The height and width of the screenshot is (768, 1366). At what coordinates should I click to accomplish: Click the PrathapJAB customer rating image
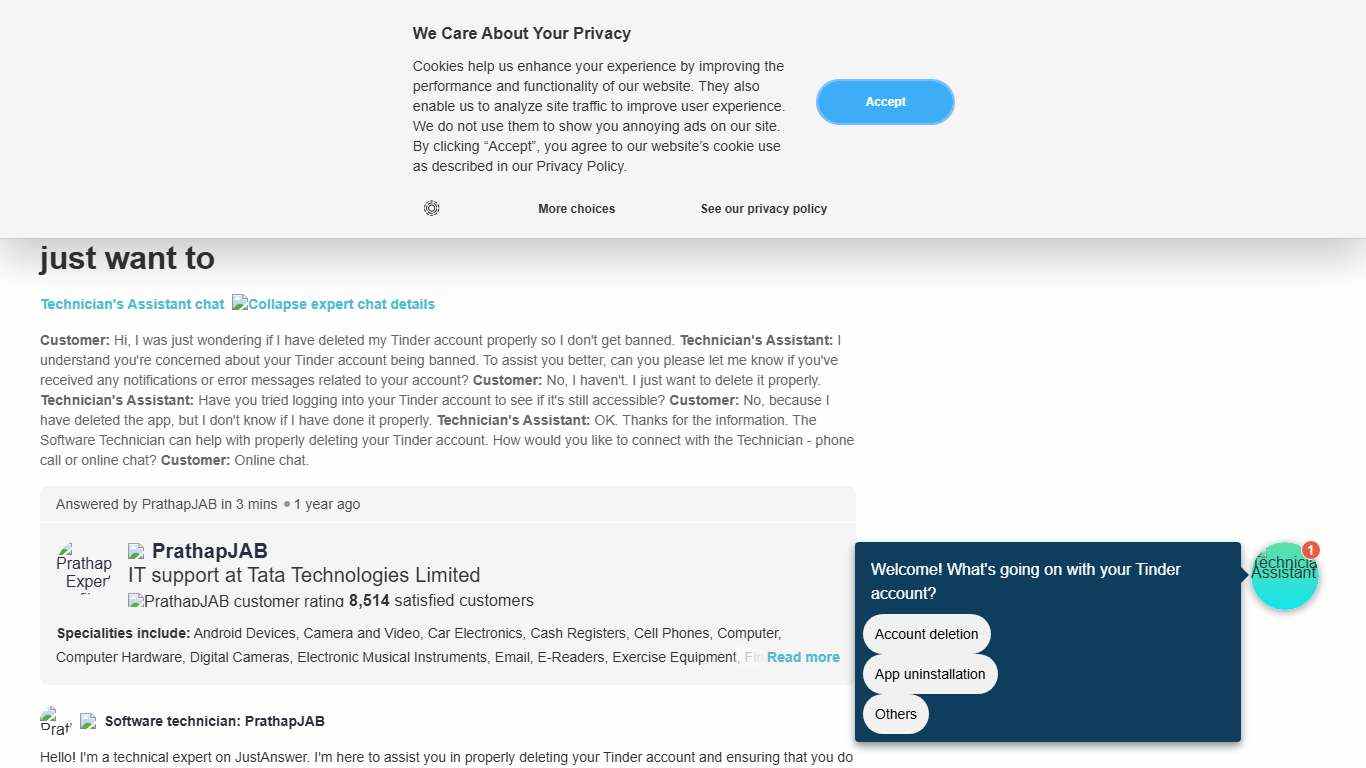click(x=237, y=601)
